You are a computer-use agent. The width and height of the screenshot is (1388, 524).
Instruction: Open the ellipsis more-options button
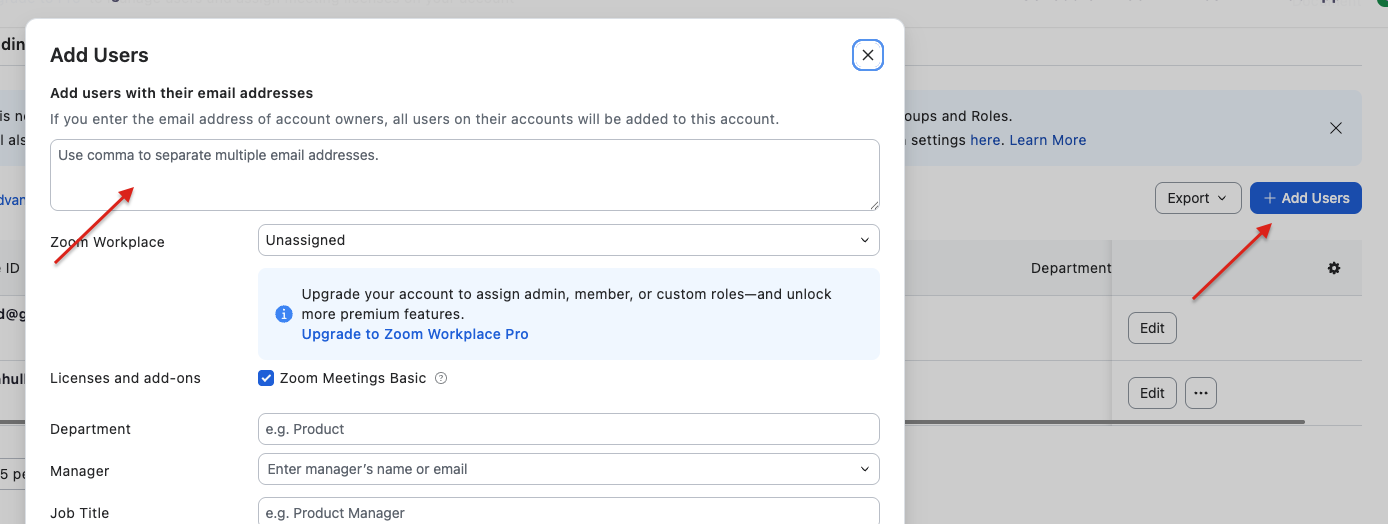click(1201, 393)
